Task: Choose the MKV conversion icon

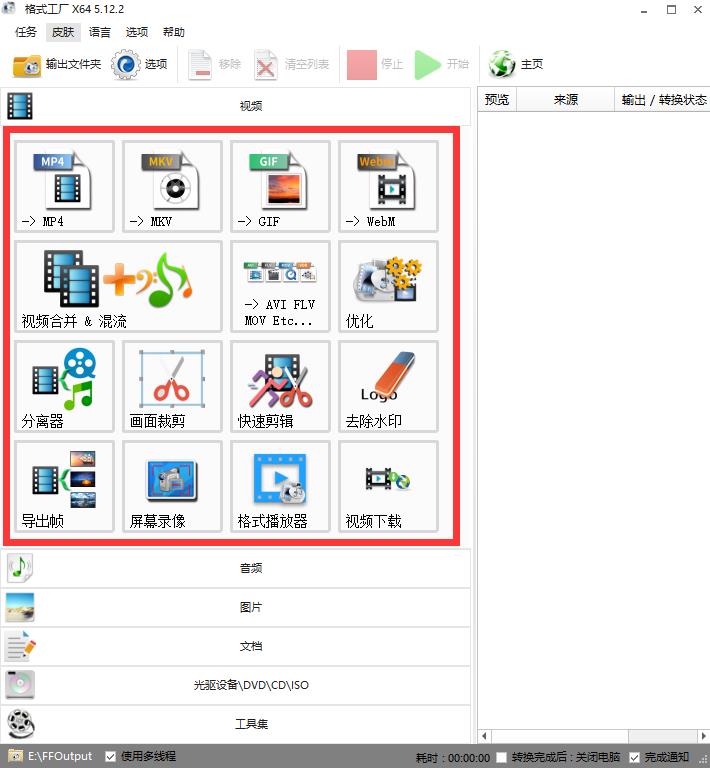Action: pyautogui.click(x=172, y=187)
